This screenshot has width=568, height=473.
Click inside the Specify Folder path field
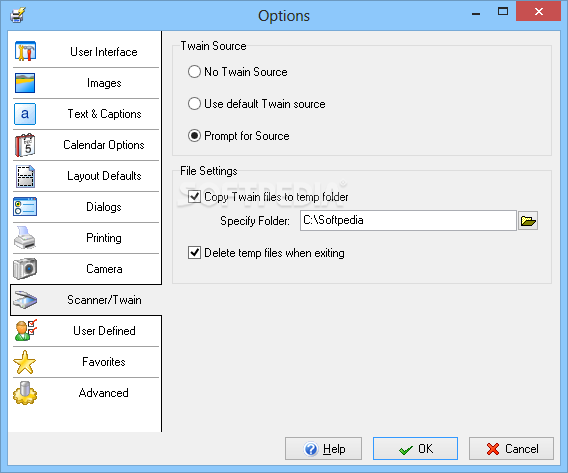(408, 221)
